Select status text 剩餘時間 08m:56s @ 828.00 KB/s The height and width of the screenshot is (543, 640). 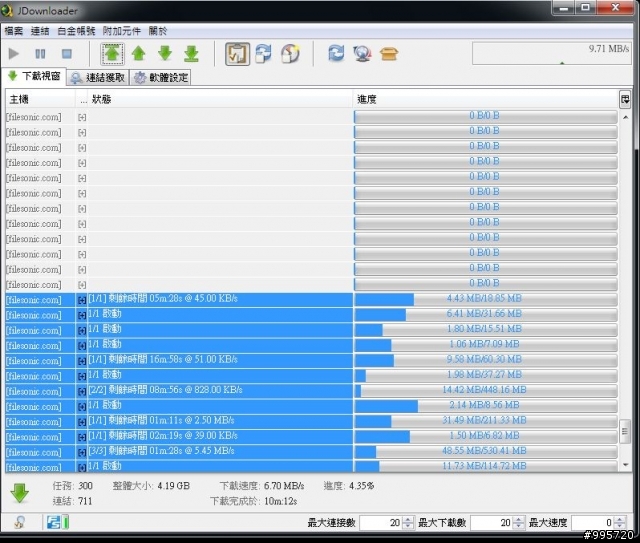coord(176,390)
